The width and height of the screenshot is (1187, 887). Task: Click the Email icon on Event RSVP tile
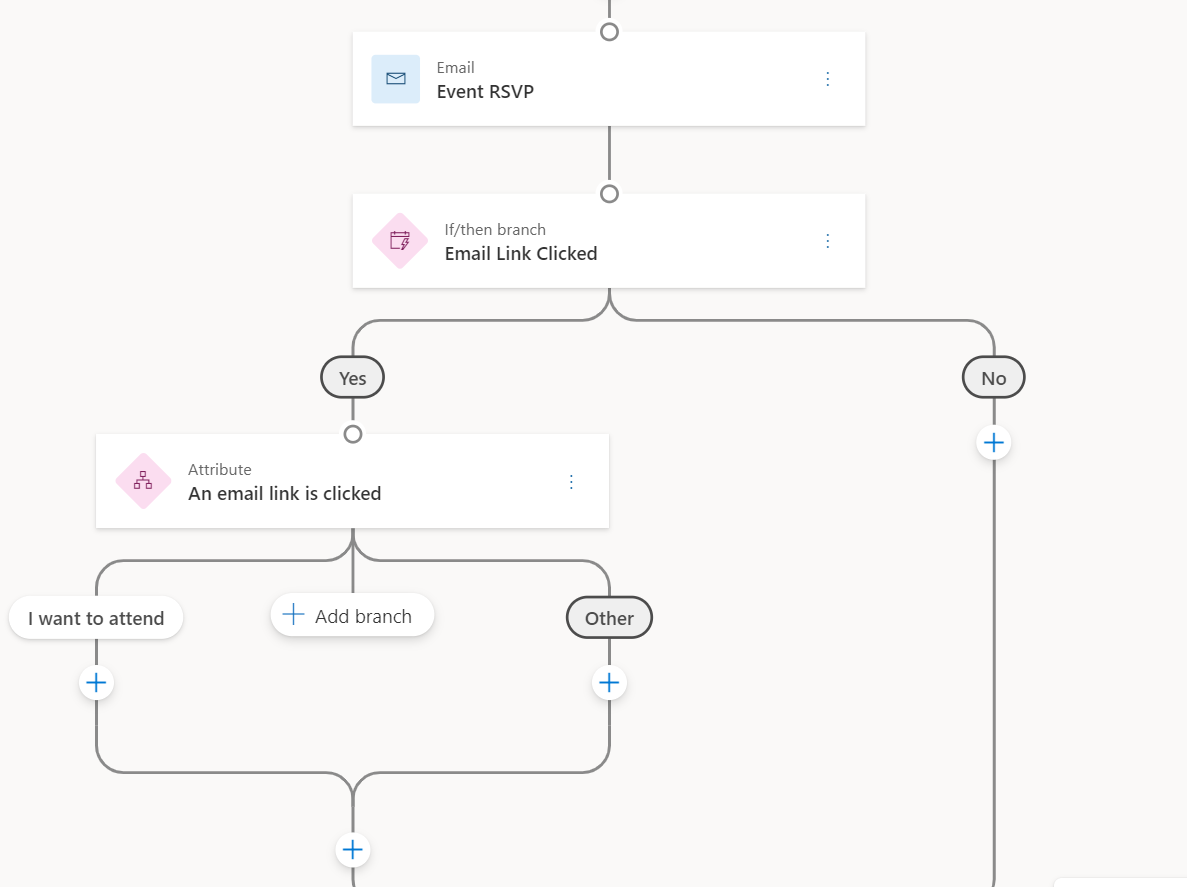pos(396,79)
